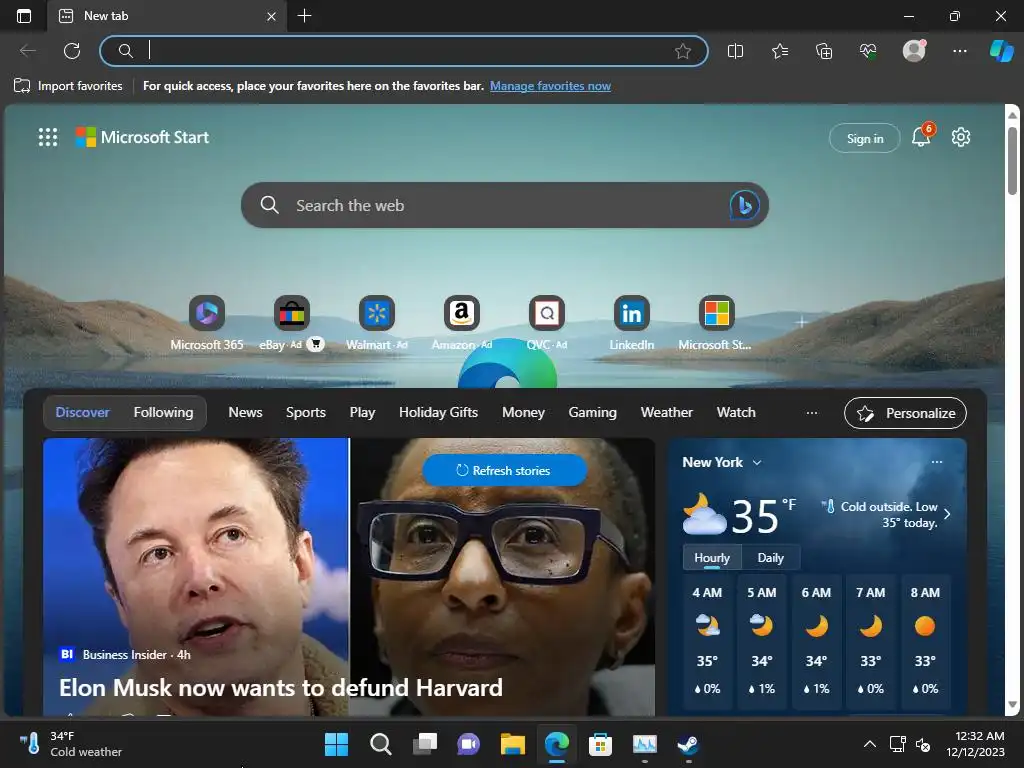Image resolution: width=1024 pixels, height=768 pixels.
Task: Click the browser refresh button
Action: click(72, 51)
